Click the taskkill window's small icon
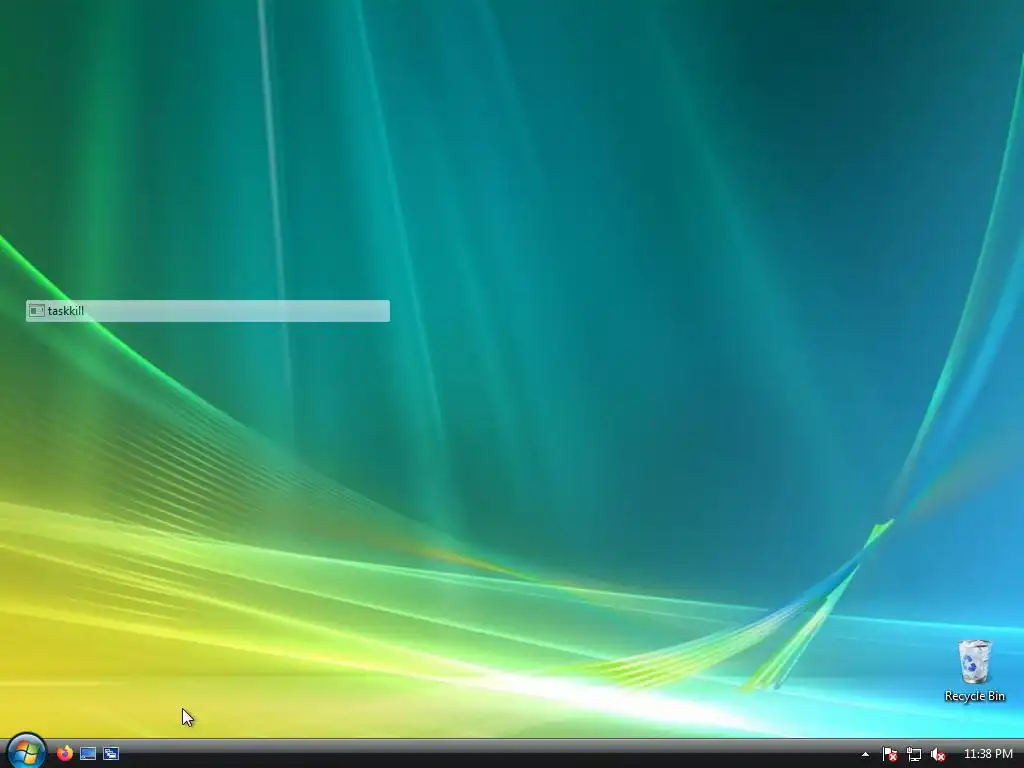 coord(37,311)
